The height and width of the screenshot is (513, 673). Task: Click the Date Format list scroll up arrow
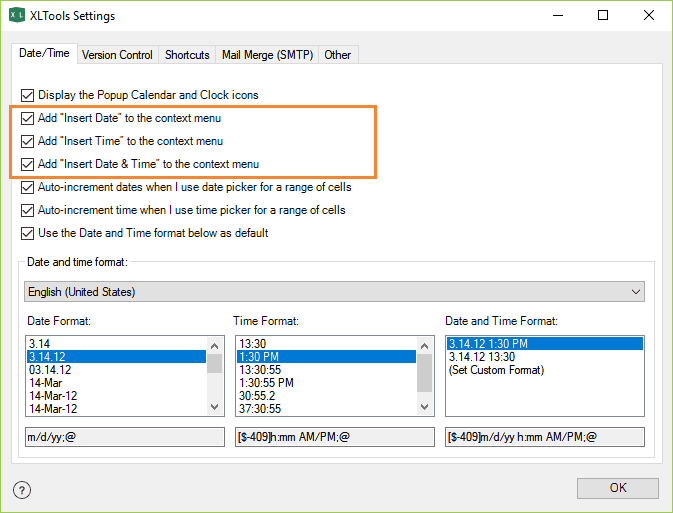pos(215,346)
